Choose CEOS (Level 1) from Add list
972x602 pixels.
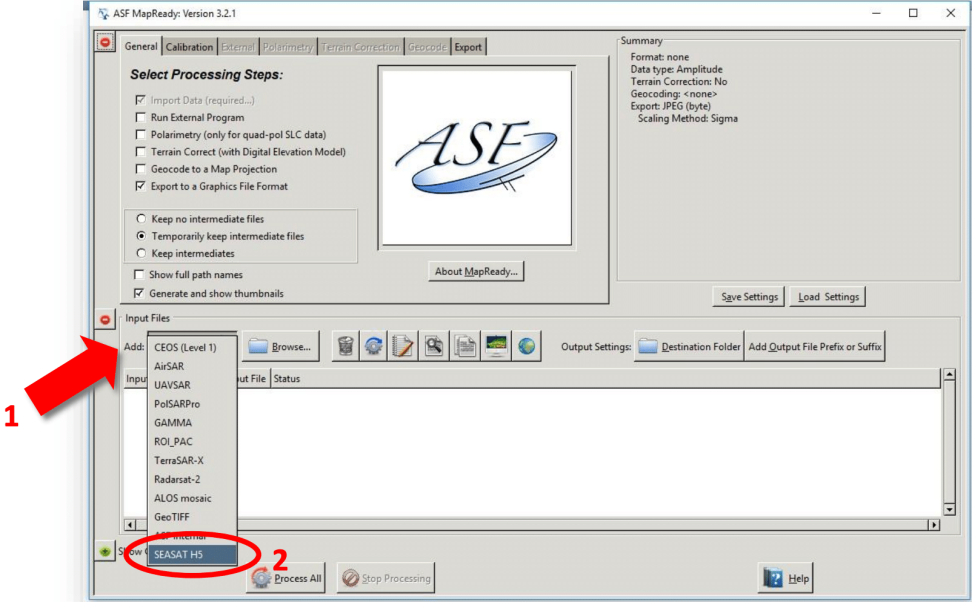coord(192,347)
